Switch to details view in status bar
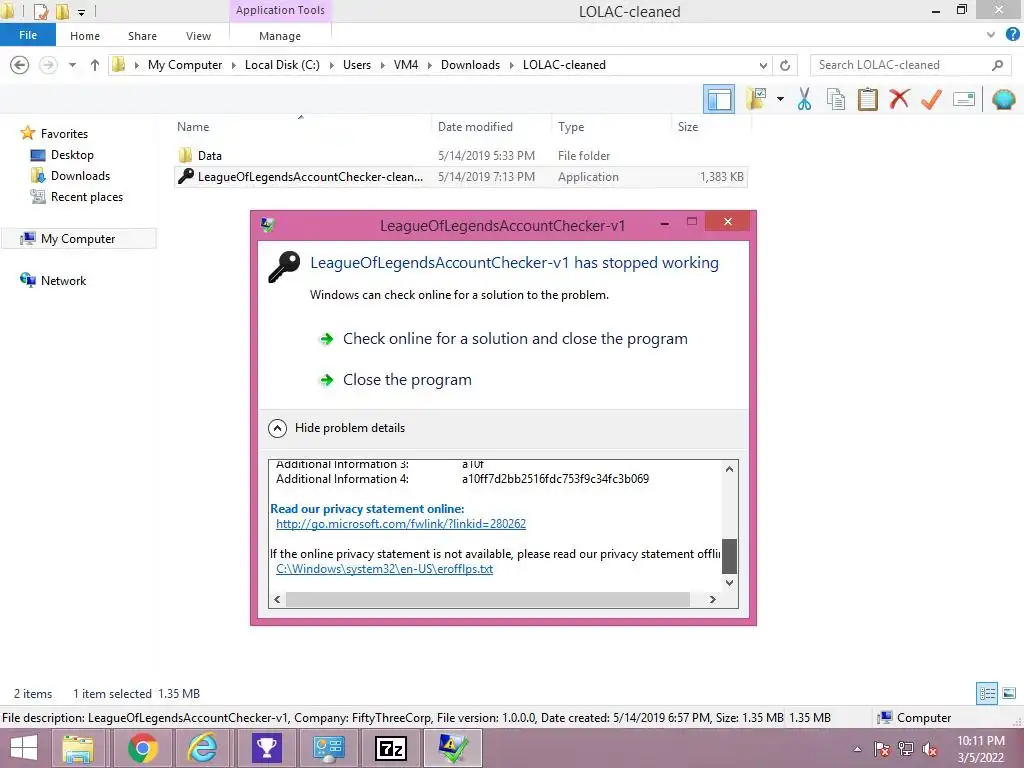This screenshot has height=768, width=1024. click(987, 693)
